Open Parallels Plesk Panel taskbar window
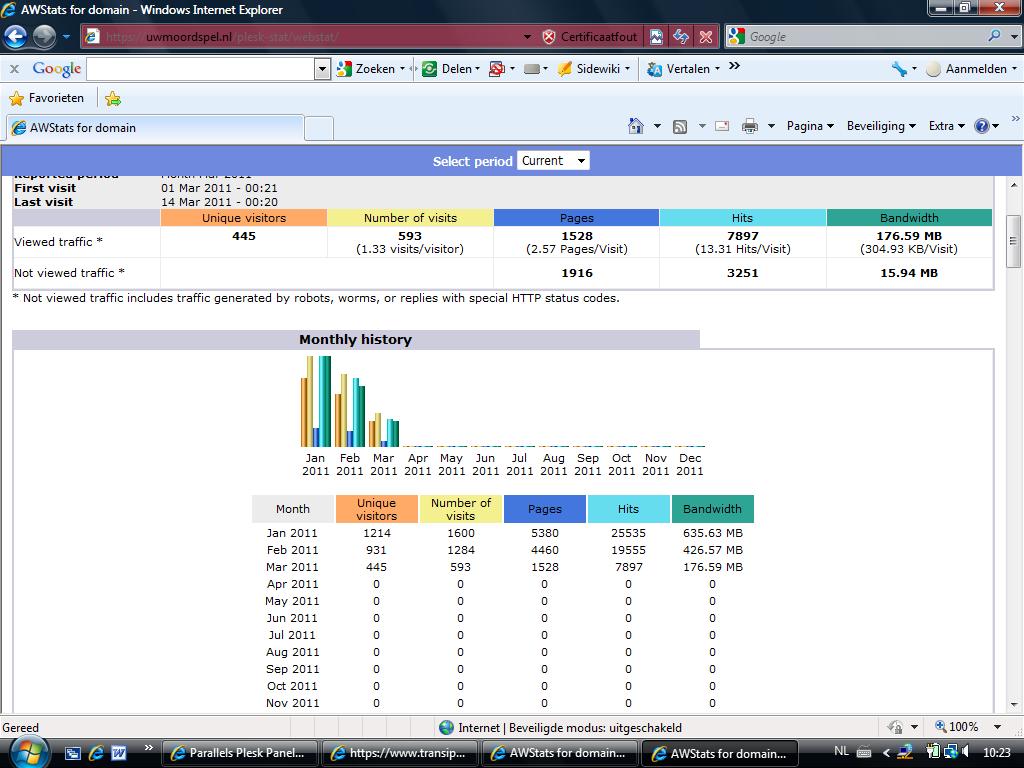The width and height of the screenshot is (1024, 768). tap(240, 753)
